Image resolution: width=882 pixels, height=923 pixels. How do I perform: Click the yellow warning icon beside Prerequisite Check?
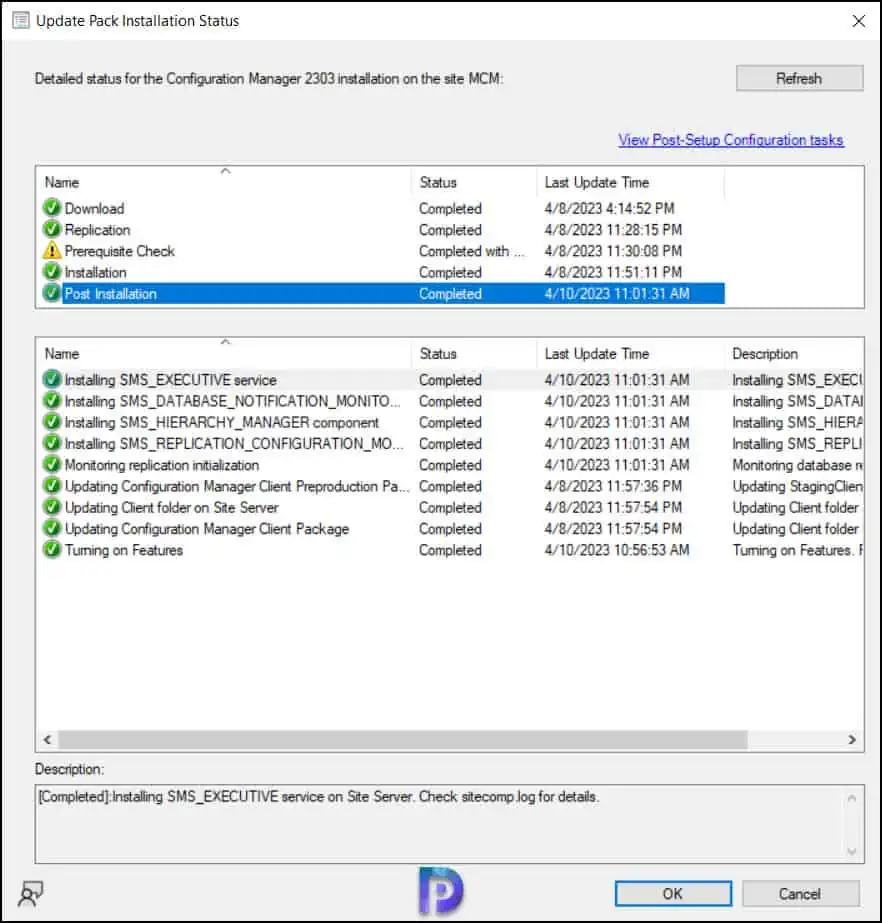click(x=52, y=250)
